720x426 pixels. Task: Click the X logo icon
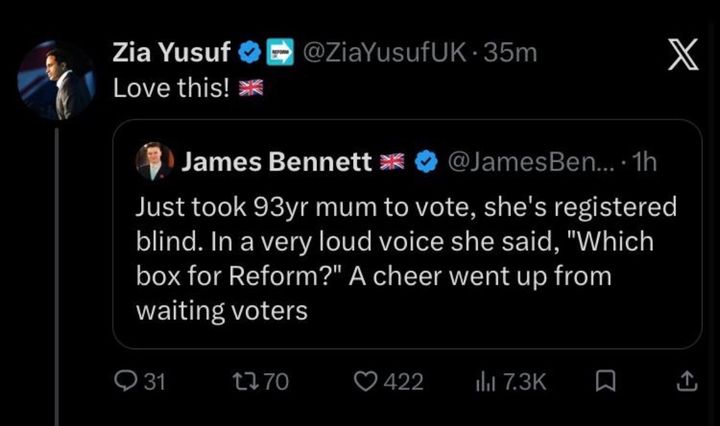point(682,59)
